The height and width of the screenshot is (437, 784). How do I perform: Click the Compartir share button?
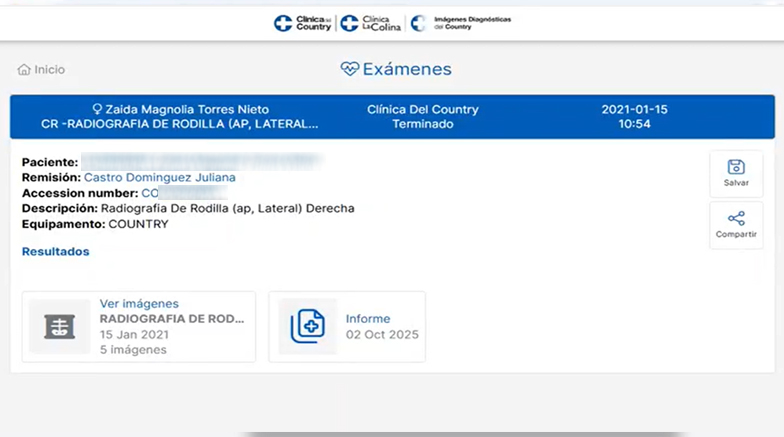tap(736, 225)
